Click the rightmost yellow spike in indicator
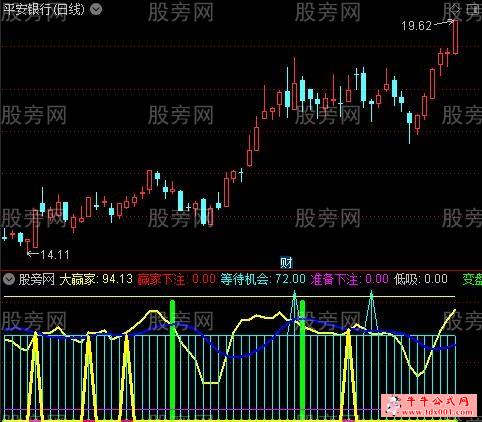 [349, 375]
